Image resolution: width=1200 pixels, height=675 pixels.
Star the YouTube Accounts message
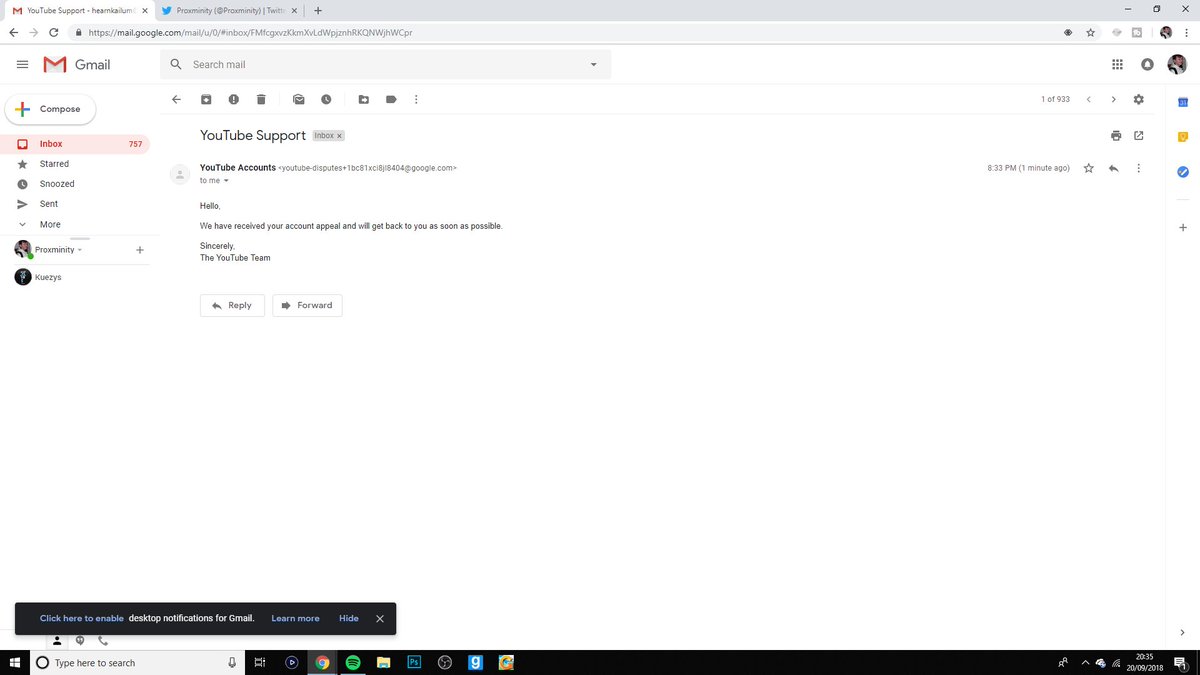1088,168
